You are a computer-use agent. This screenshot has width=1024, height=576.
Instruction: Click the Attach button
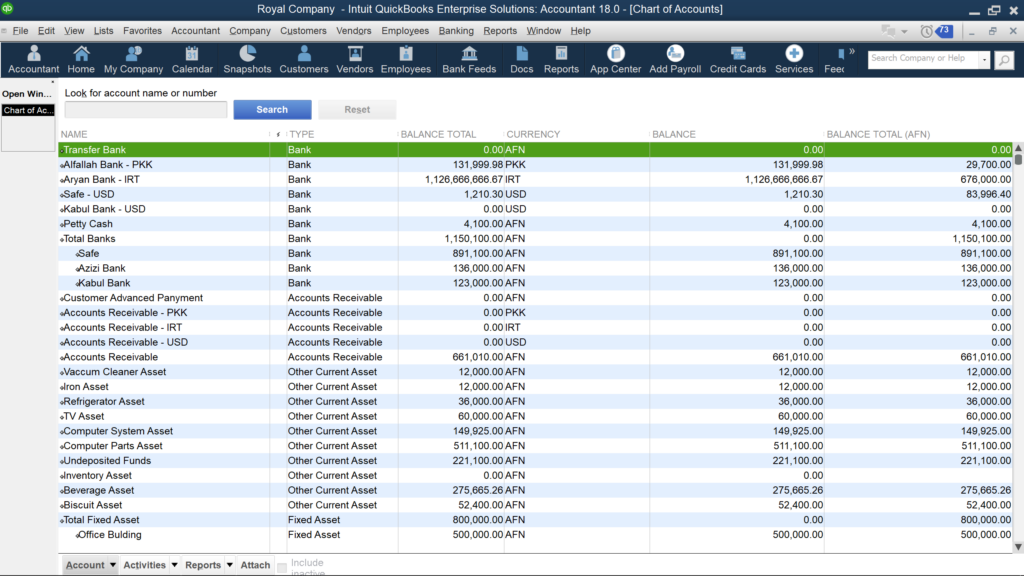click(255, 565)
